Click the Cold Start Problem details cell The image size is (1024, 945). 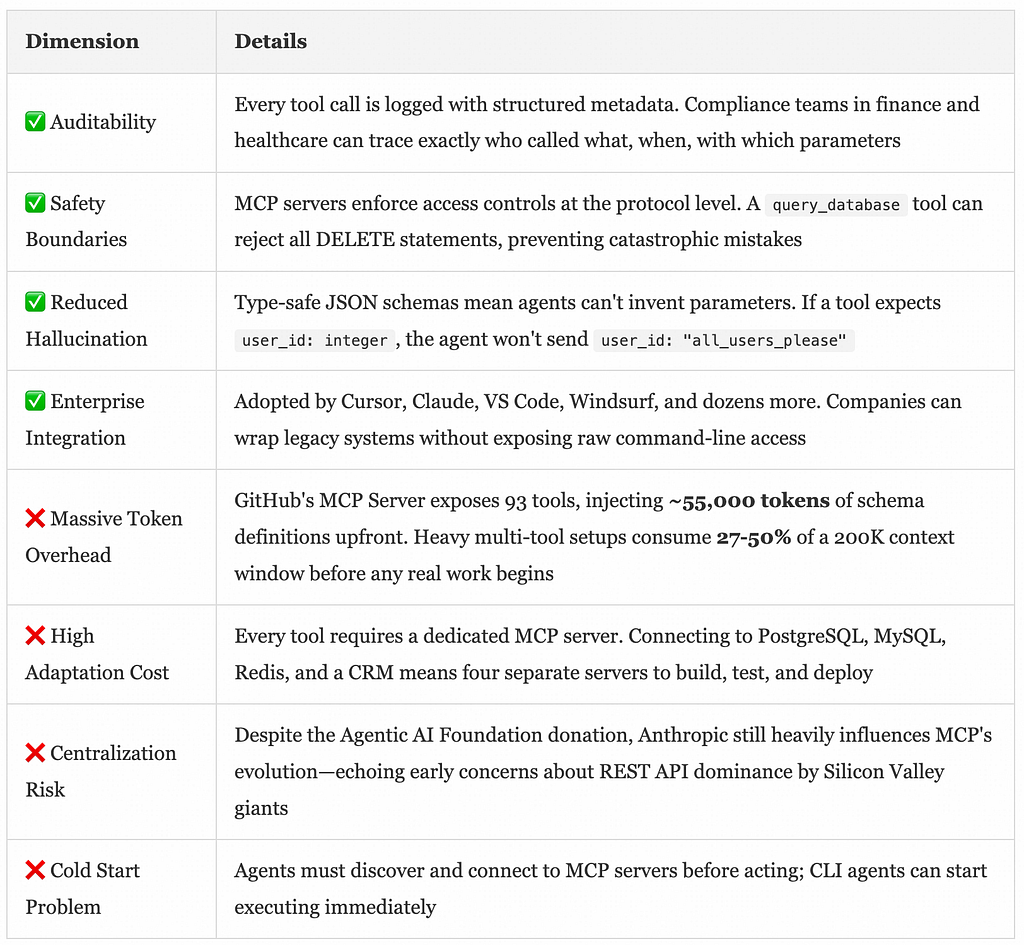[x=615, y=889]
